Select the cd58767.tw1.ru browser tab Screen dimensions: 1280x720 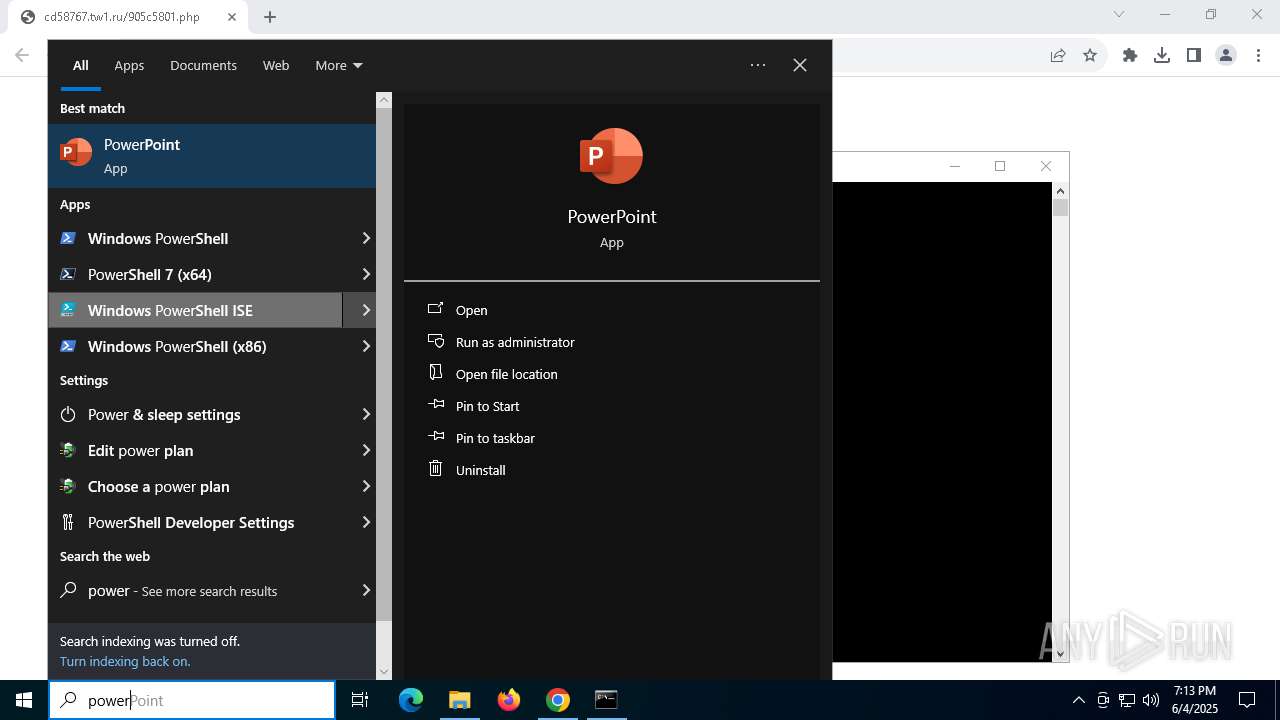127,17
